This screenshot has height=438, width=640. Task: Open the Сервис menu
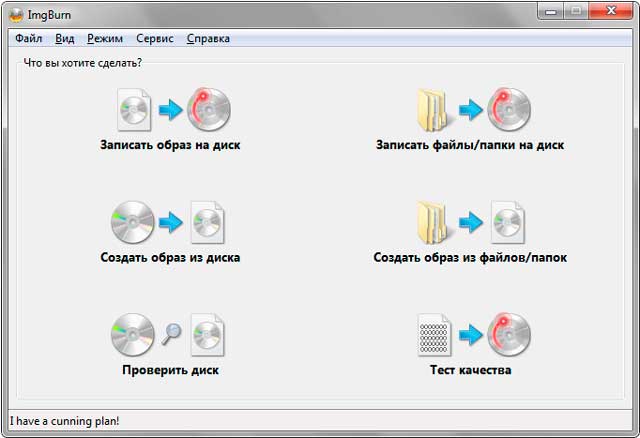(155, 38)
